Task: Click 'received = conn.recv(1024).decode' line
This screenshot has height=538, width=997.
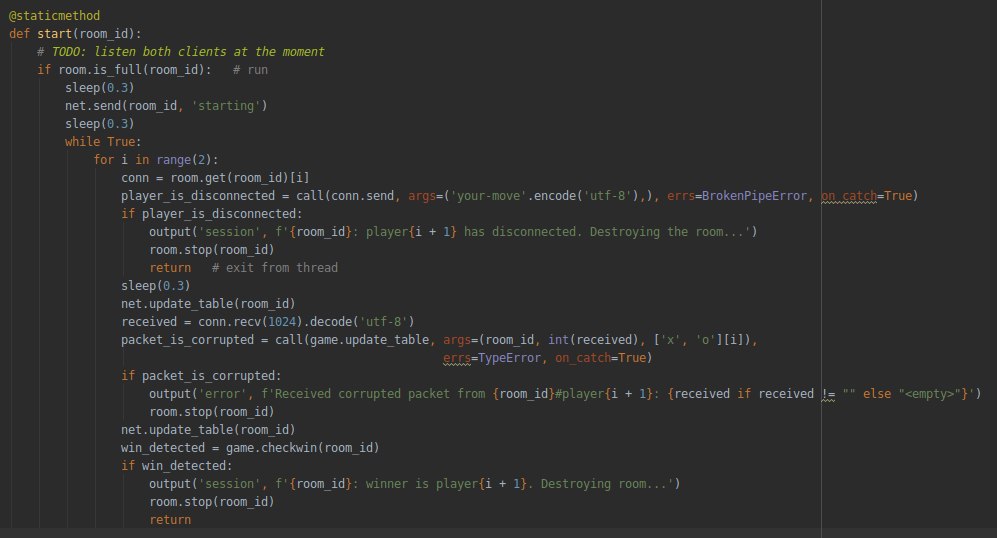Action: point(268,322)
